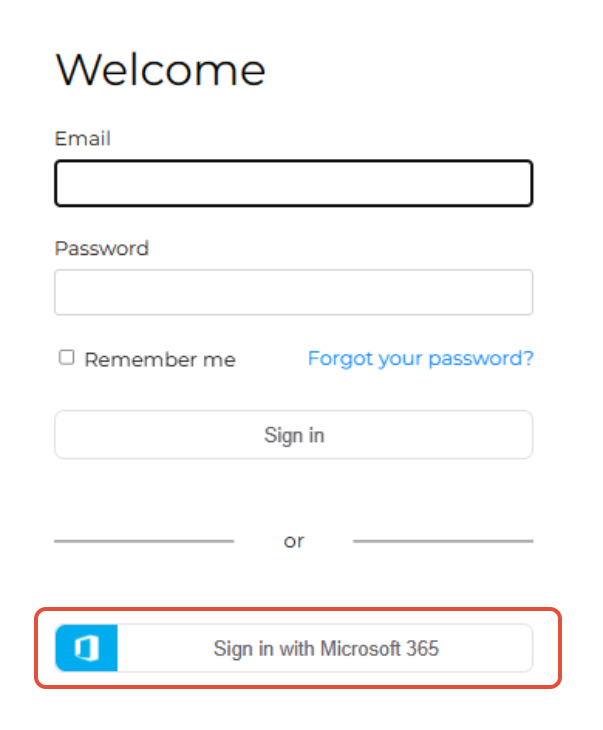Place cursor in the black-outlined Email box
This screenshot has width=603, height=730.
tap(294, 183)
